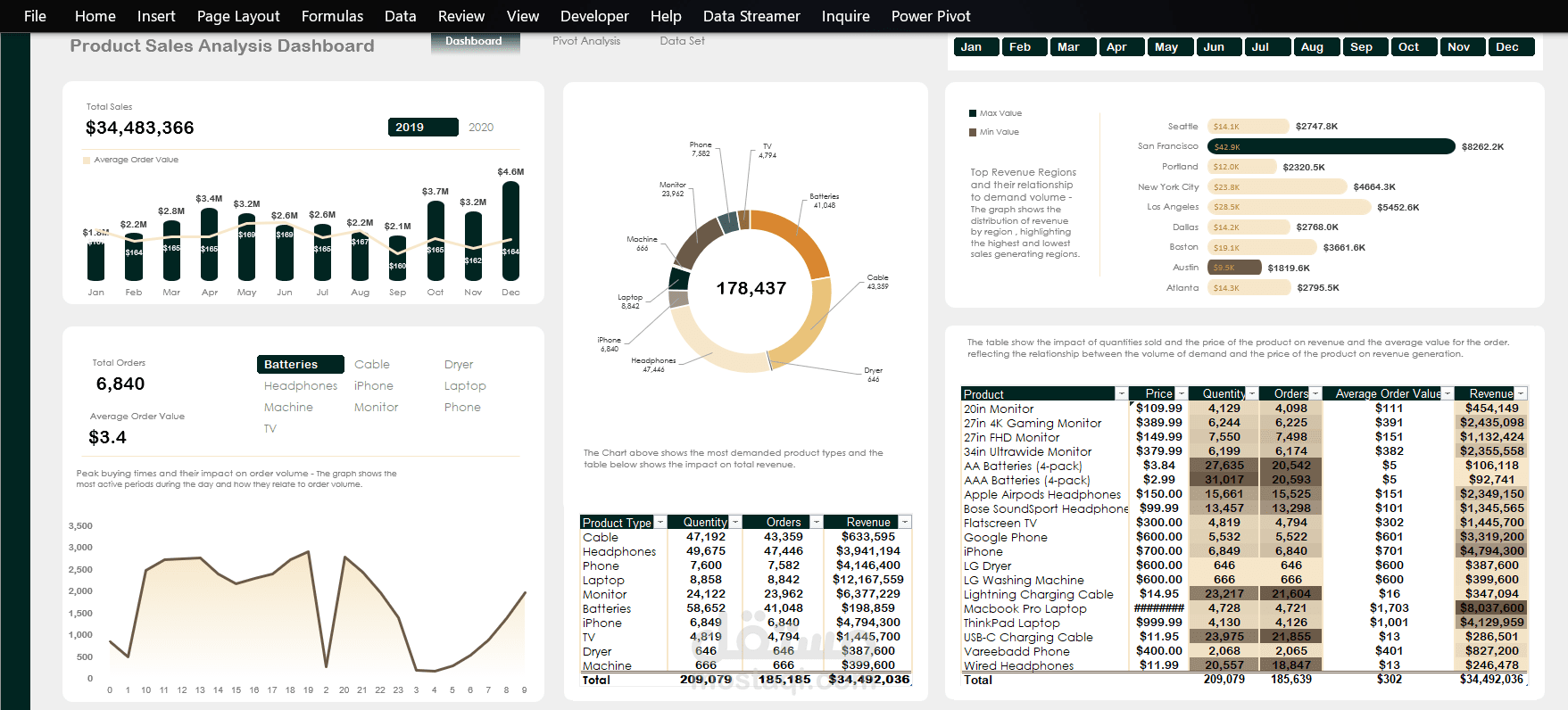Open Quantity filter dropdown in Product table

point(1252,394)
